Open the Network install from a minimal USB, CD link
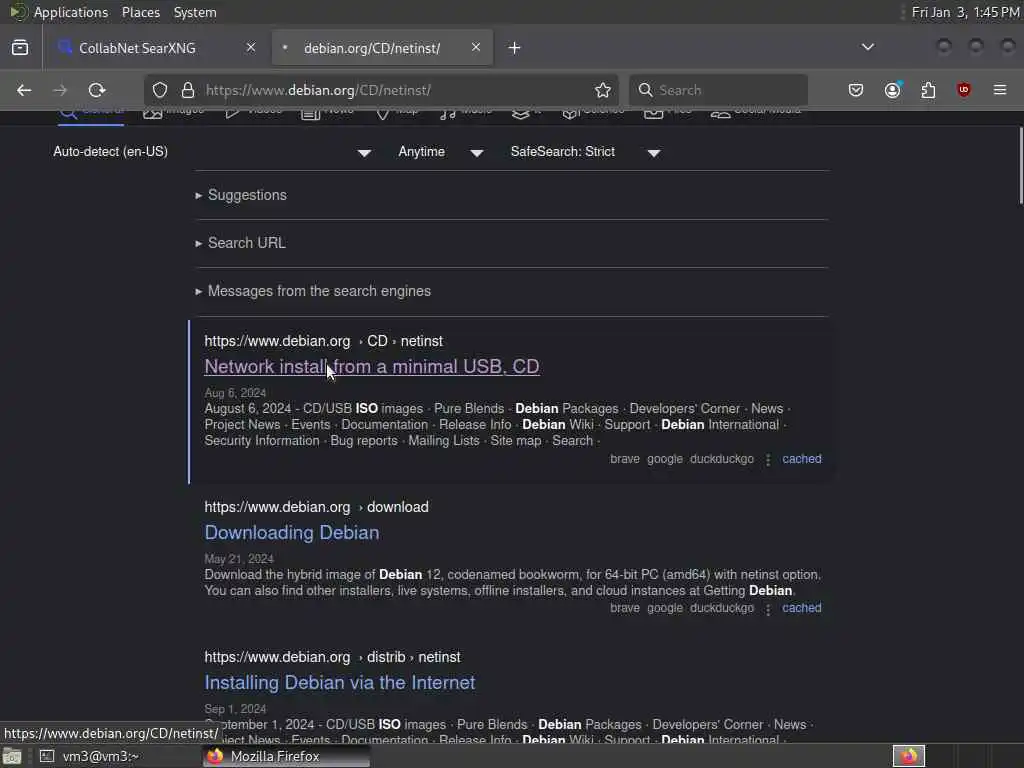Viewport: 1024px width, 768px height. pos(372,367)
